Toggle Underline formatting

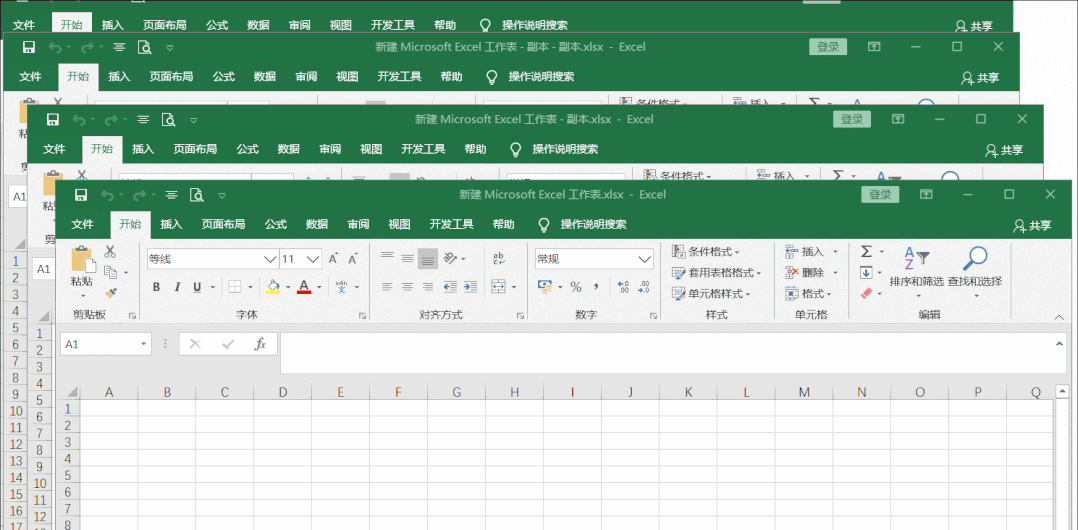click(x=197, y=287)
